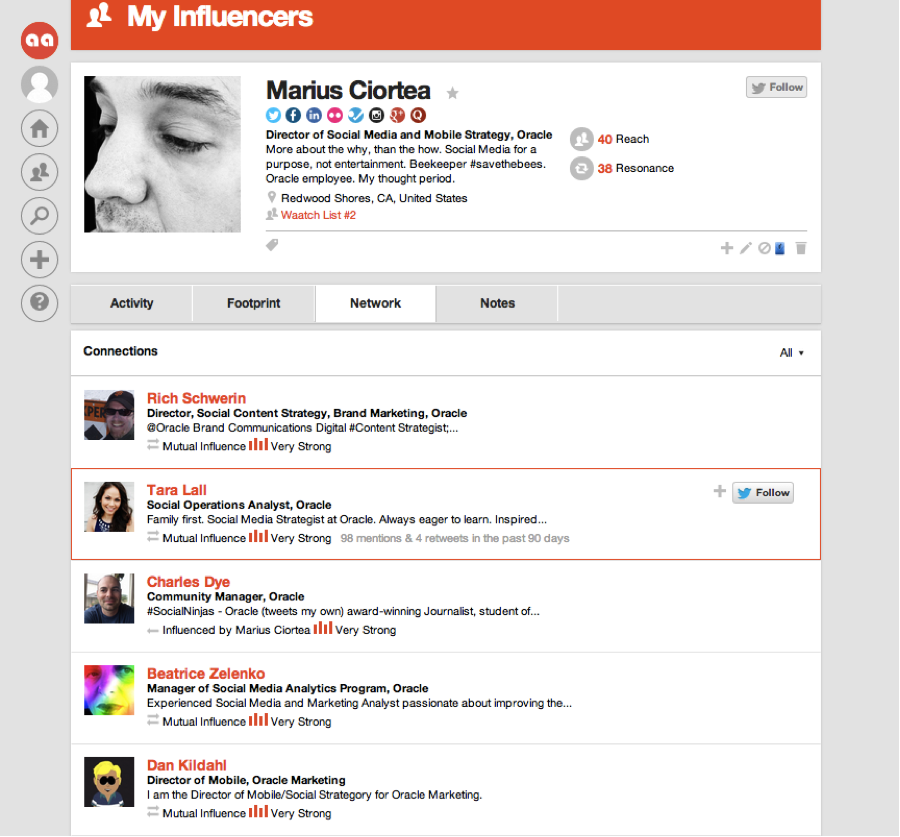
Task: Click the plus icon in profile actions row
Action: (x=727, y=248)
